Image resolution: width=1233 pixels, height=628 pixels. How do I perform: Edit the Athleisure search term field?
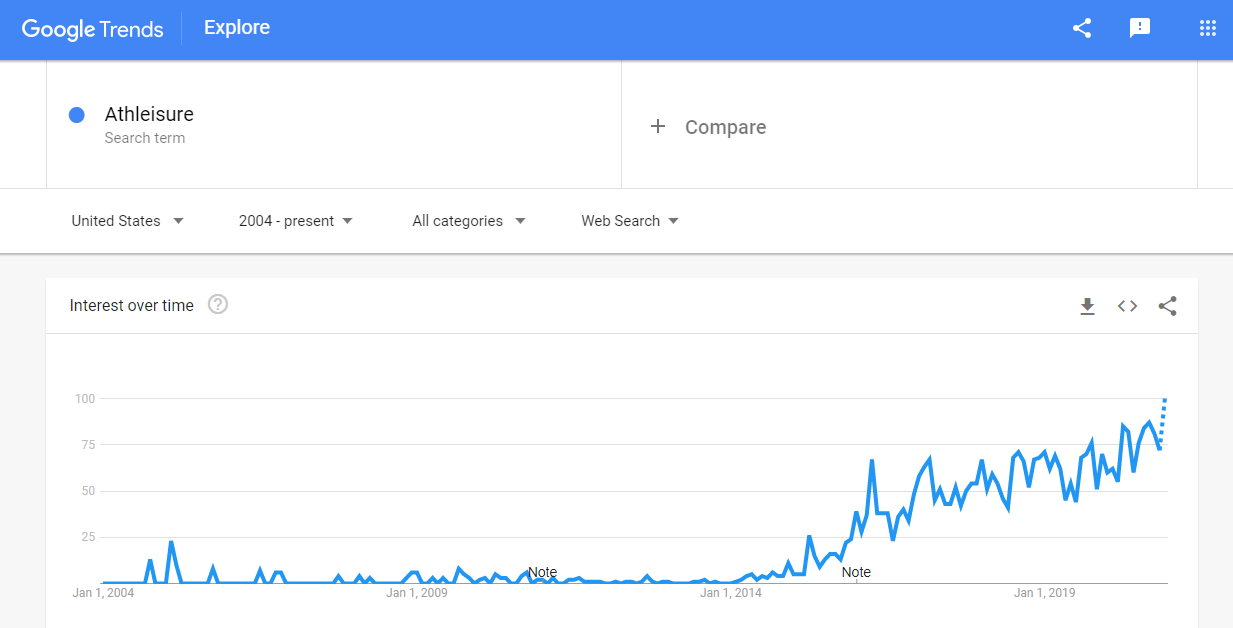pyautogui.click(x=334, y=125)
